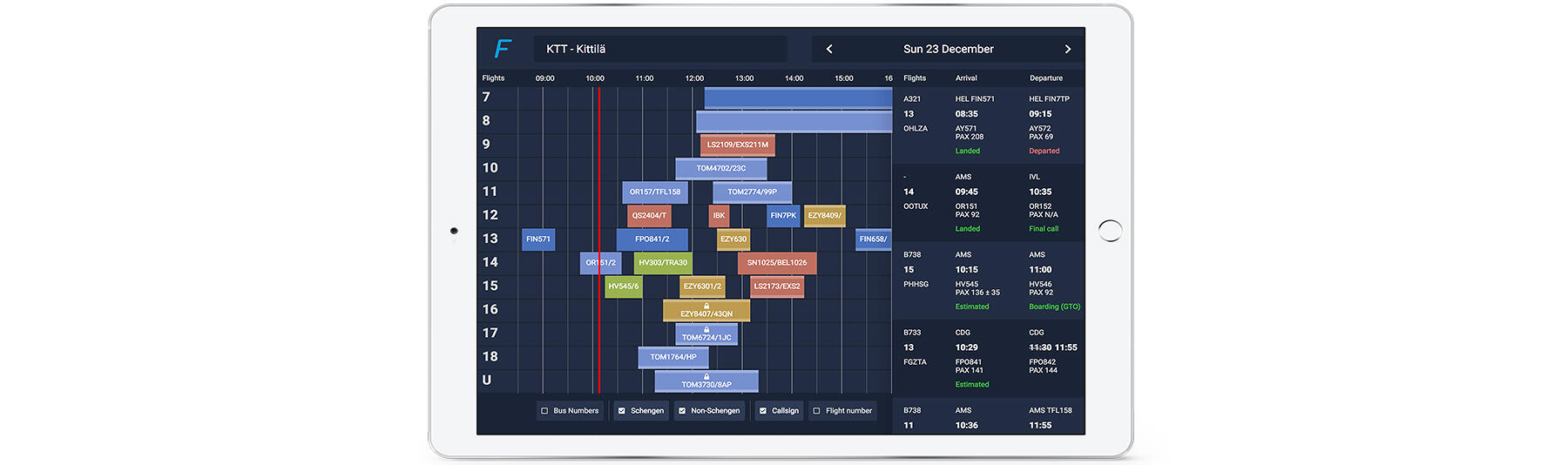Go to next day with right arrow
Viewport: 1568px width, 465px height.
click(1067, 49)
